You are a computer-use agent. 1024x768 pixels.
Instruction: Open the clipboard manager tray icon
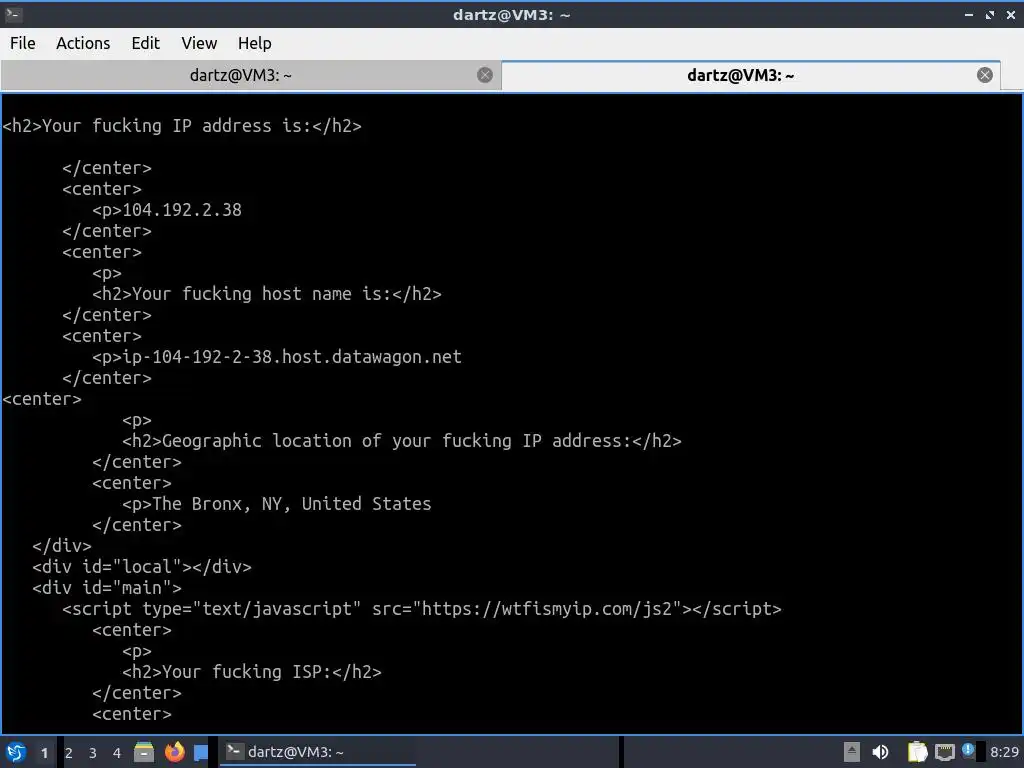[918, 752]
